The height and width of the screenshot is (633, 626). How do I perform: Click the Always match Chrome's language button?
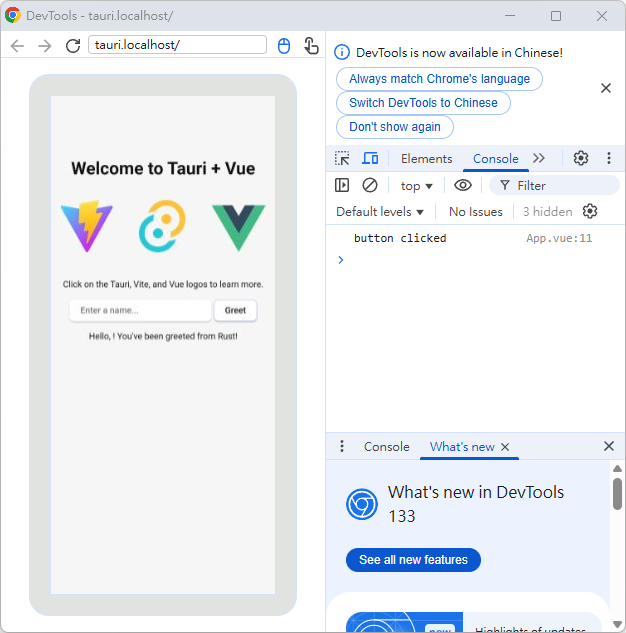[439, 79]
